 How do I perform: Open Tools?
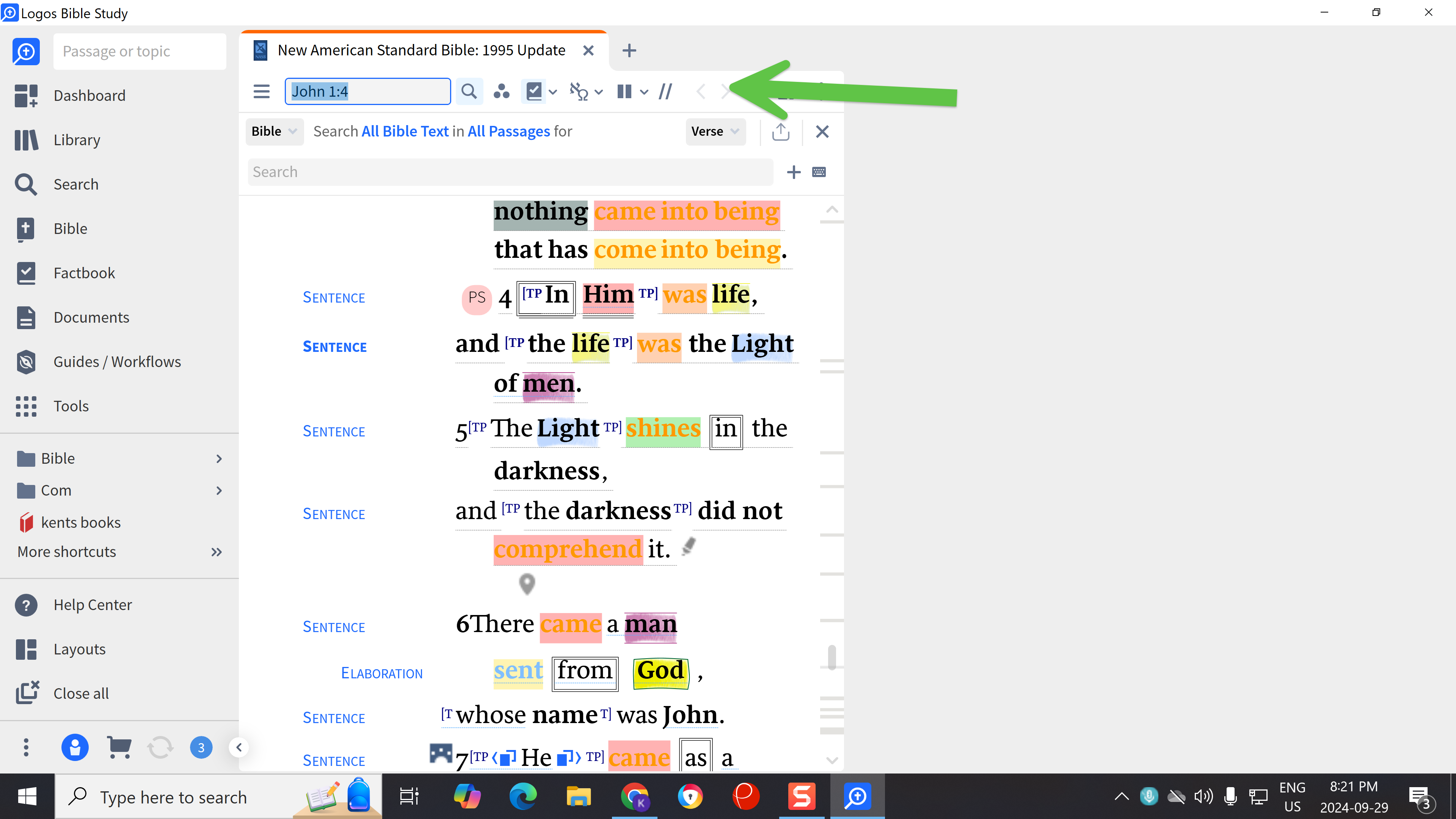pos(52,406)
